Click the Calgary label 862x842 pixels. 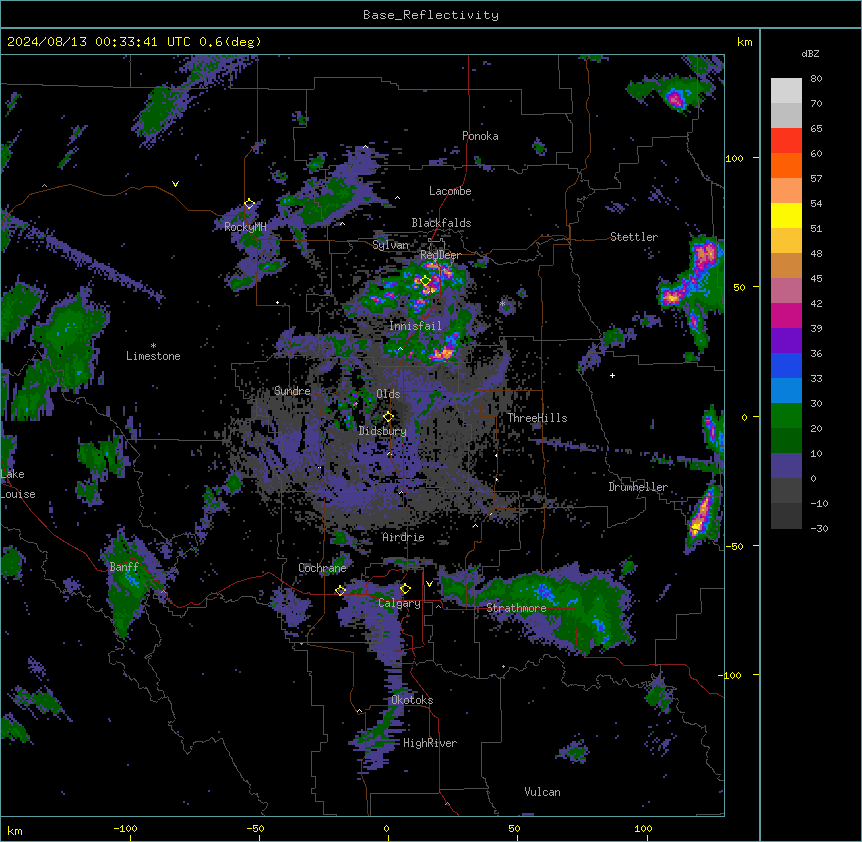coord(399,603)
